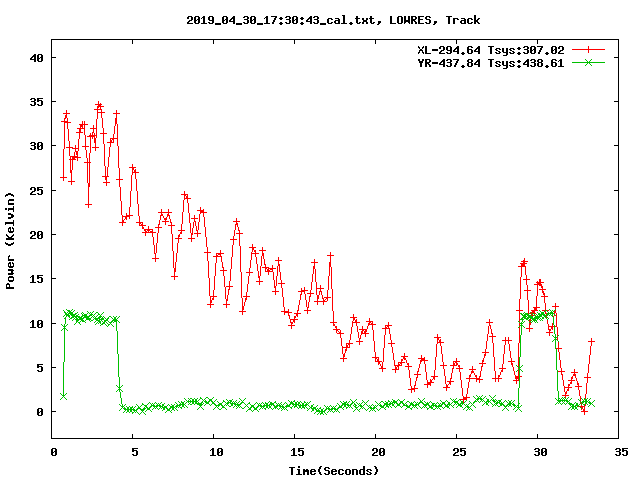Click y-axis tick label 25
The image size is (640, 480).
(36, 191)
